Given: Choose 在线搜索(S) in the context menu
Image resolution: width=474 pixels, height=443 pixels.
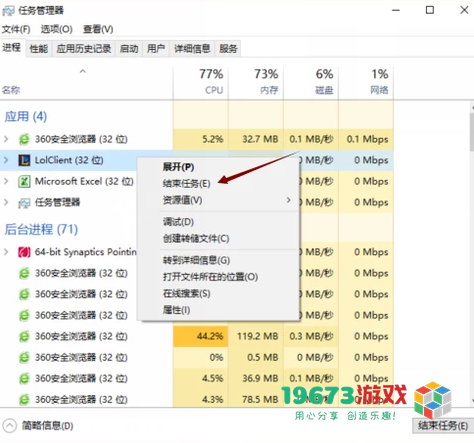Looking at the screenshot, I should (x=186, y=294).
